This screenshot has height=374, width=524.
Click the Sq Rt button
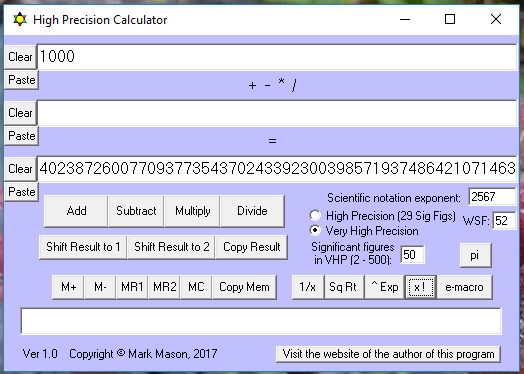344,287
